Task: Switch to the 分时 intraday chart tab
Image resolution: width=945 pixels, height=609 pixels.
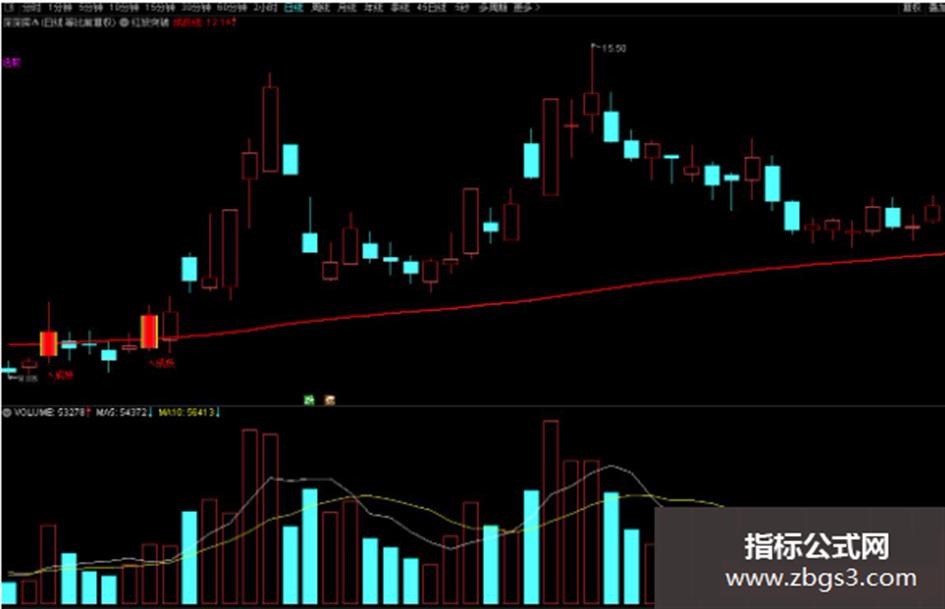Action: tap(32, 8)
